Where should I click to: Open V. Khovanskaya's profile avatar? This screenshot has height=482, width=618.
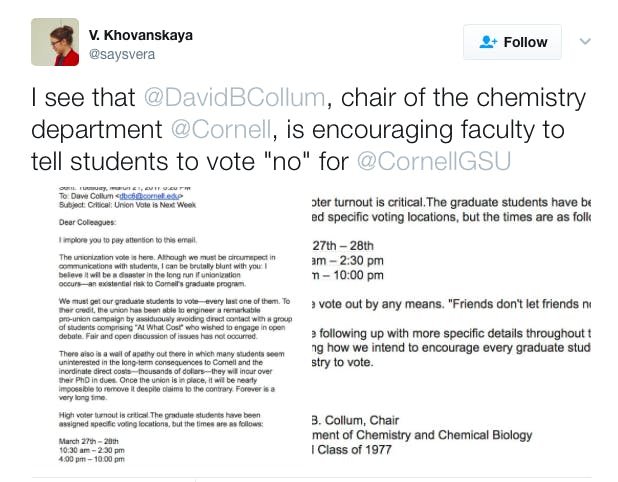tap(55, 42)
